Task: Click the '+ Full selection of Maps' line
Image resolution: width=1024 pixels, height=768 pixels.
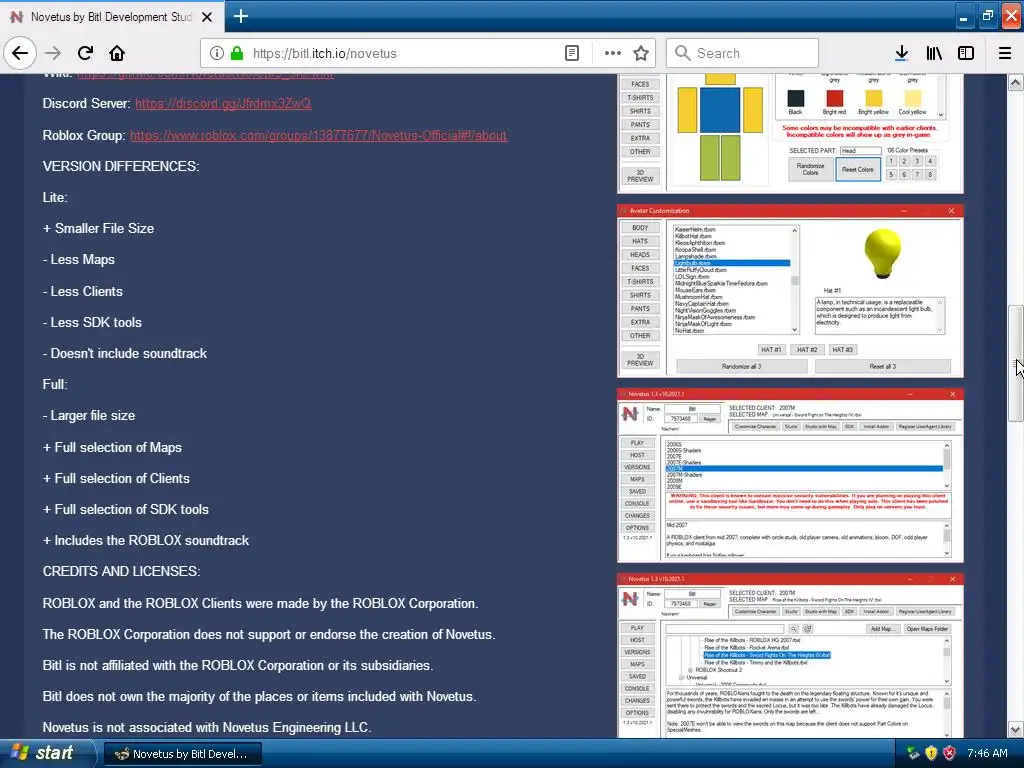Action: point(112,447)
